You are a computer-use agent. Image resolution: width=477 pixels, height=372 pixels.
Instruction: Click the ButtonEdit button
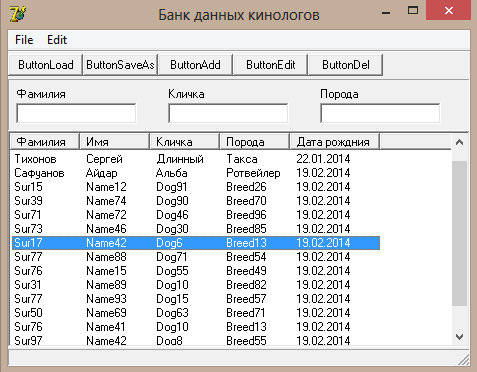[271, 65]
